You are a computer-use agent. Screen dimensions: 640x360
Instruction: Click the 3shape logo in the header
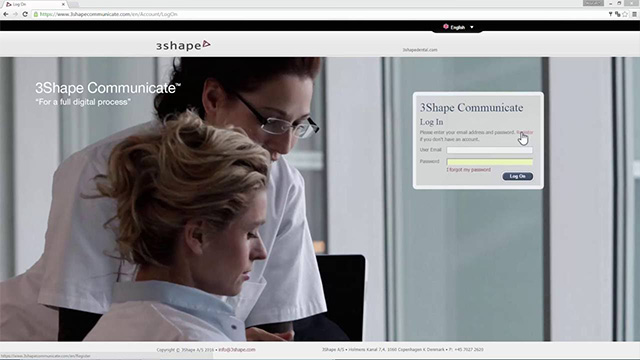click(183, 45)
